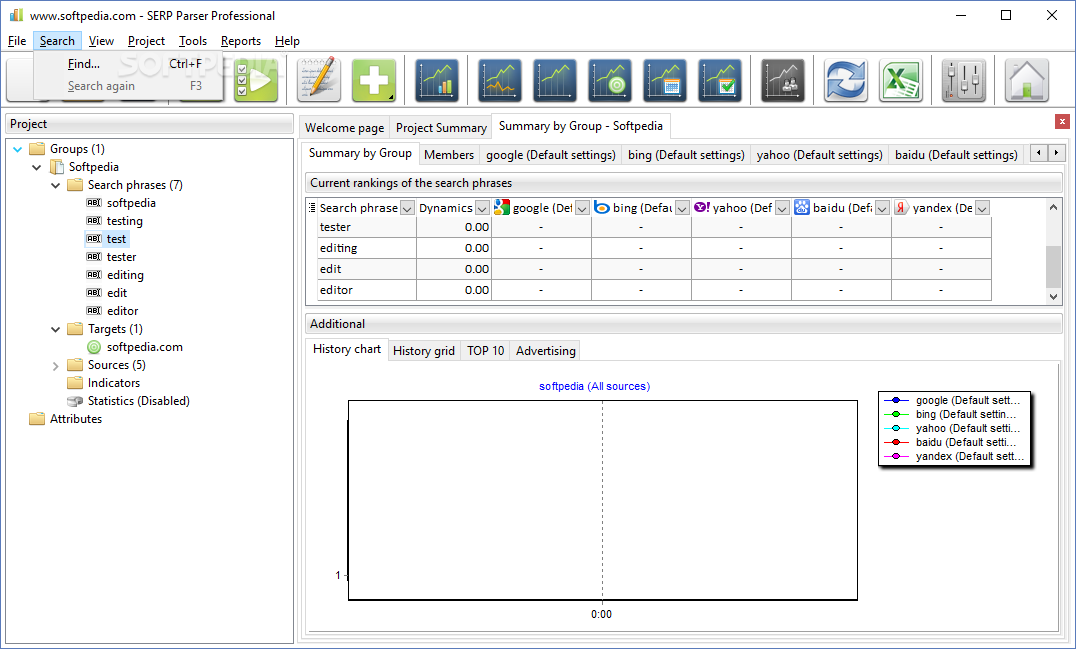Click the blue refresh arrows icon
This screenshot has width=1076, height=649.
click(x=845, y=80)
